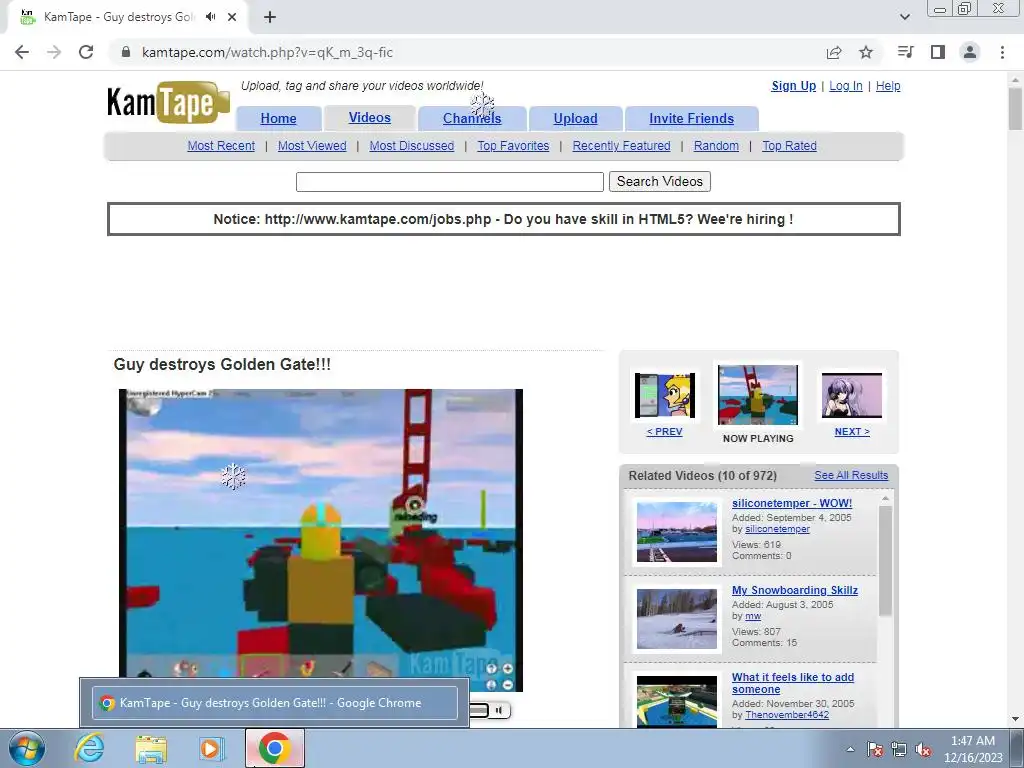Click the previous video thumbnail

(665, 395)
